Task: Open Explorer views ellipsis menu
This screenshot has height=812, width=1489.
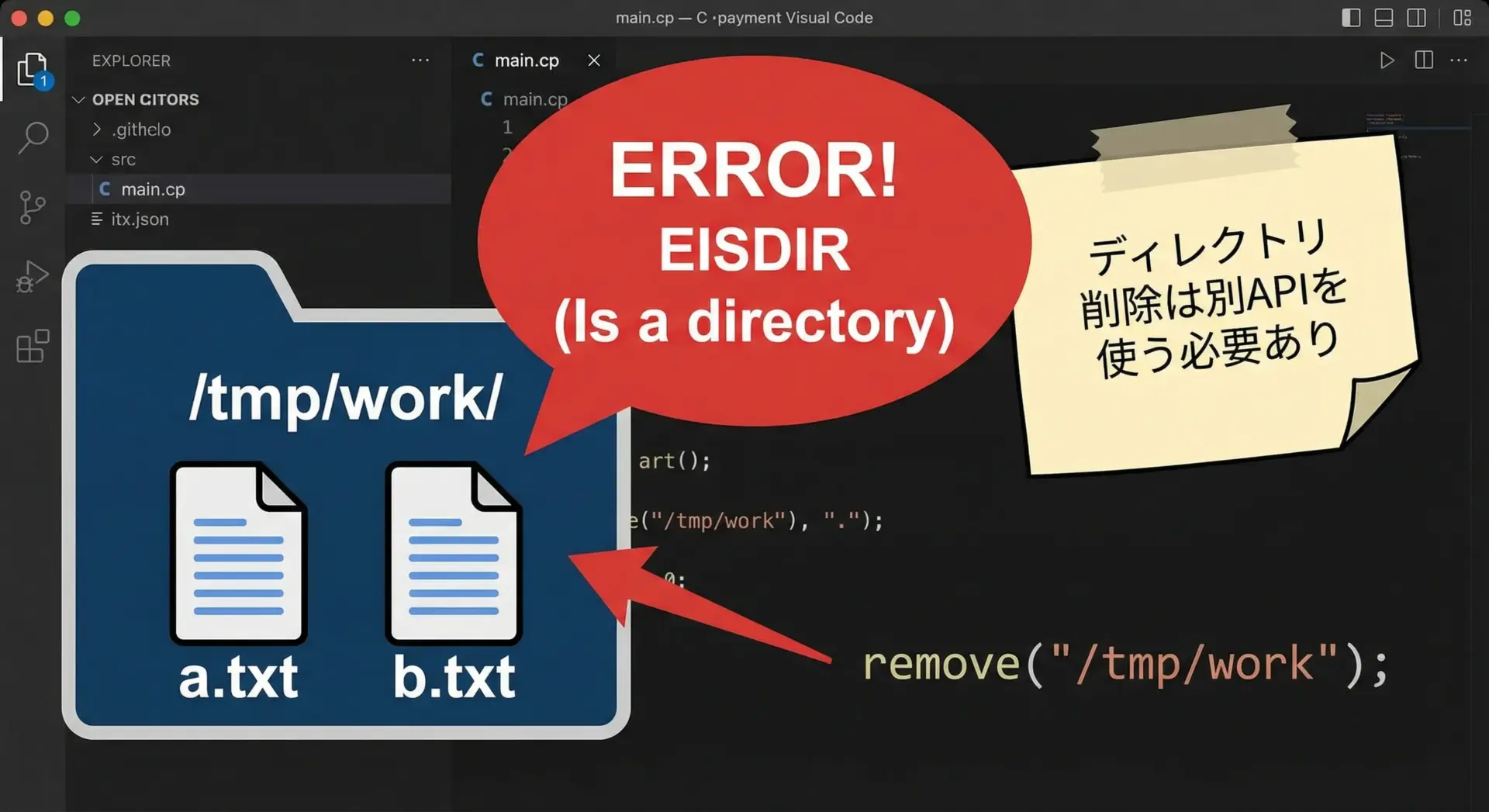Action: point(420,60)
